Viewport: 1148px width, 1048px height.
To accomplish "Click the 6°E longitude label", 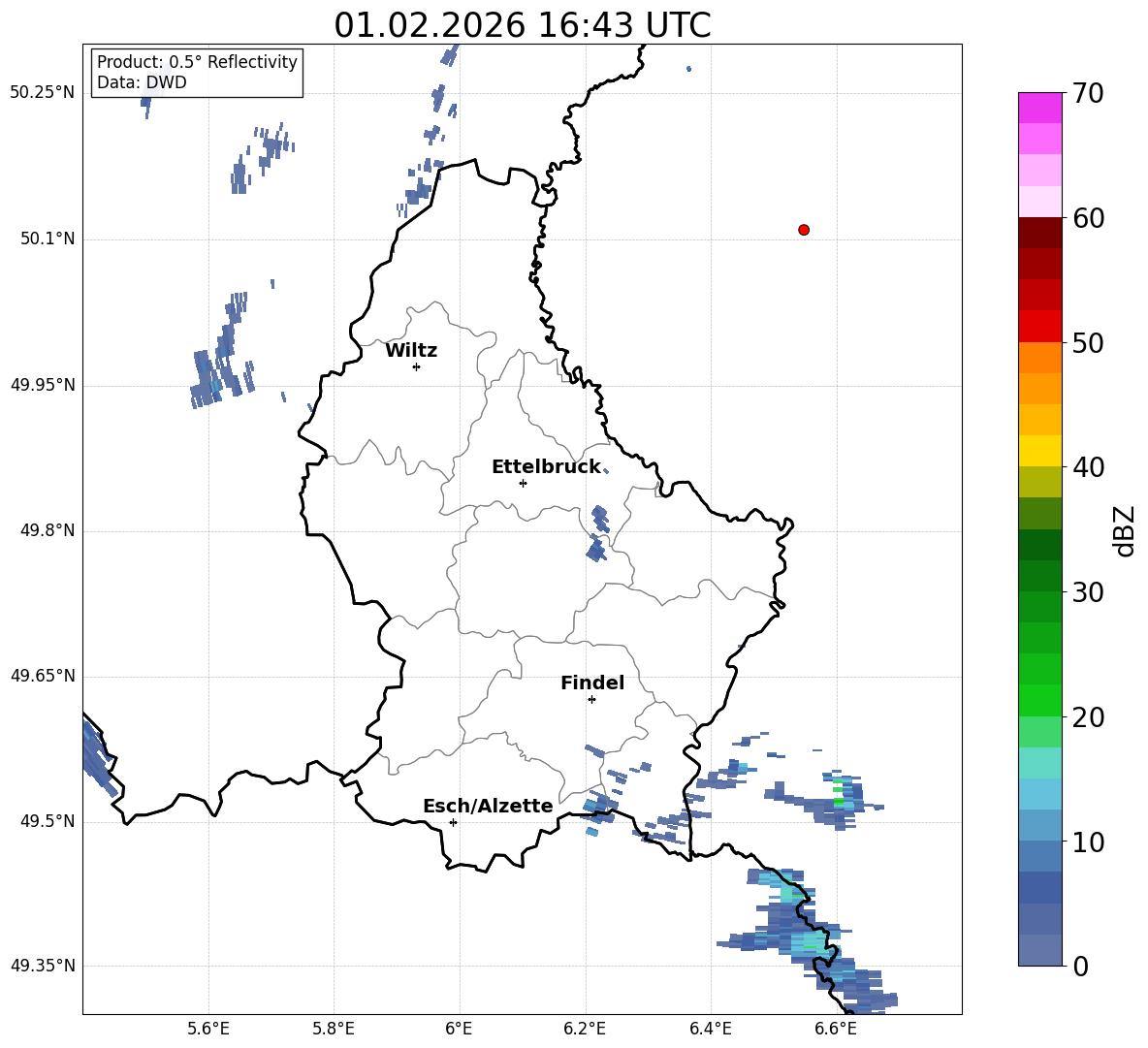I will 459,1029.
